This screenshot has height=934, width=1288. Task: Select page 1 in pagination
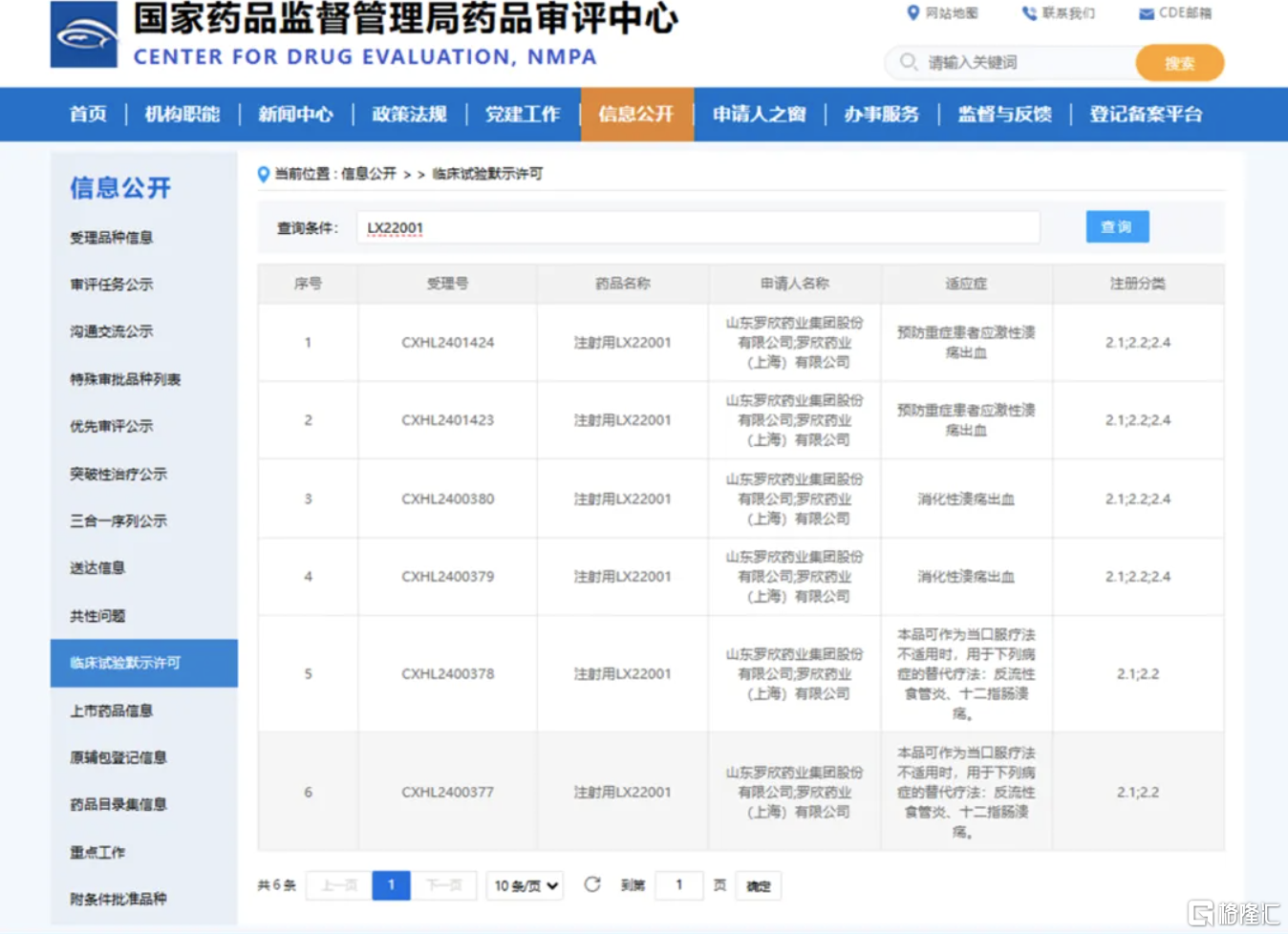pos(391,885)
